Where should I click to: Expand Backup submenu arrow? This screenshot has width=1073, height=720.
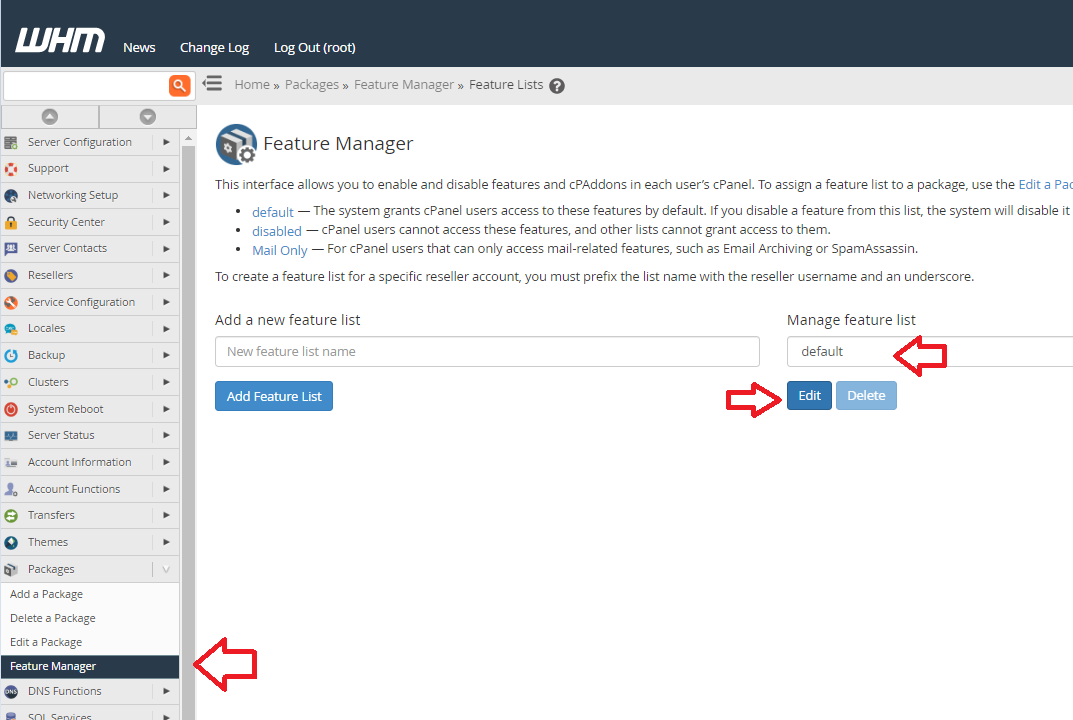tap(166, 356)
